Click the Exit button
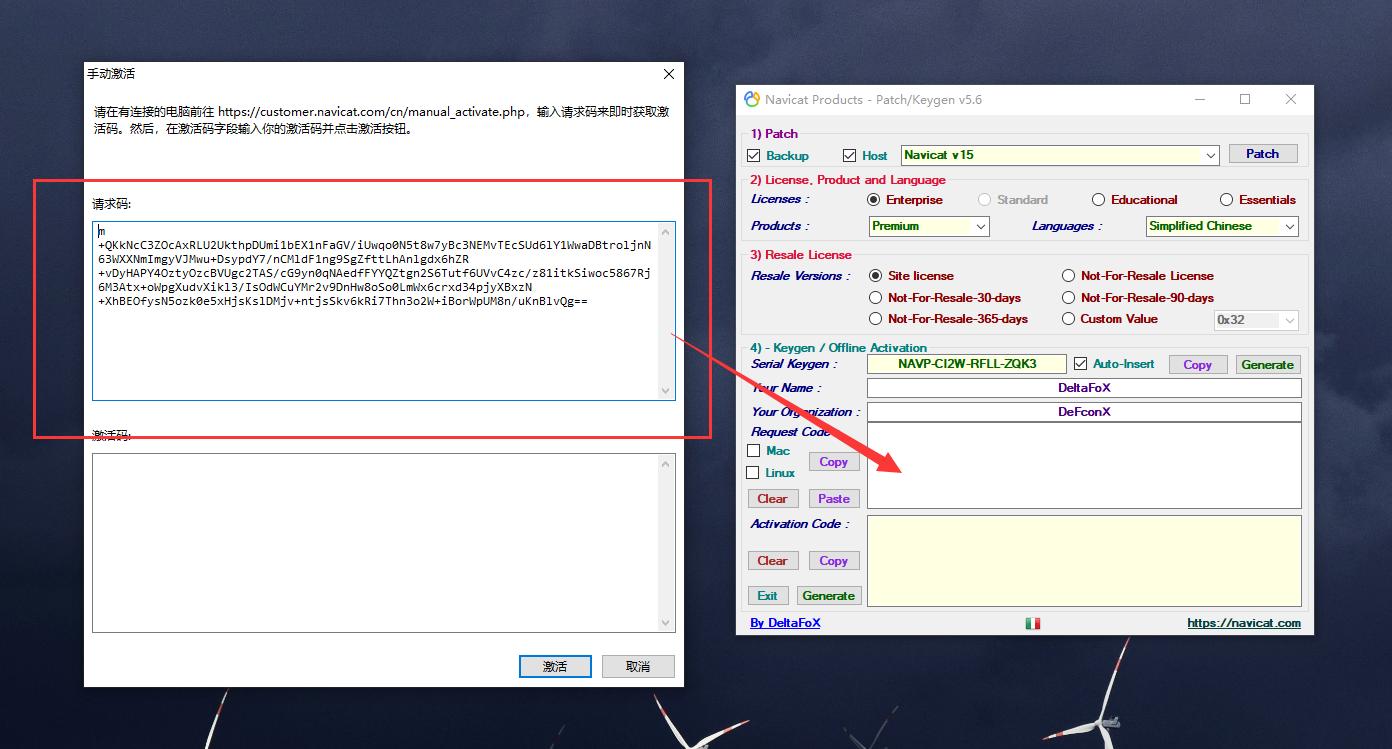1392x749 pixels. point(767,596)
